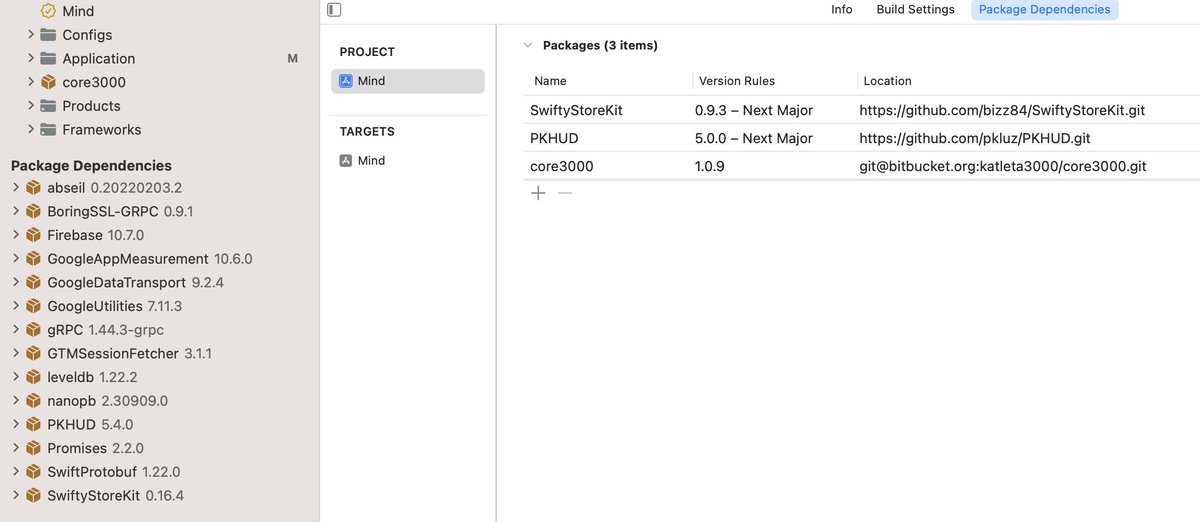Click the add package plus button
1200x522 pixels.
pos(538,193)
